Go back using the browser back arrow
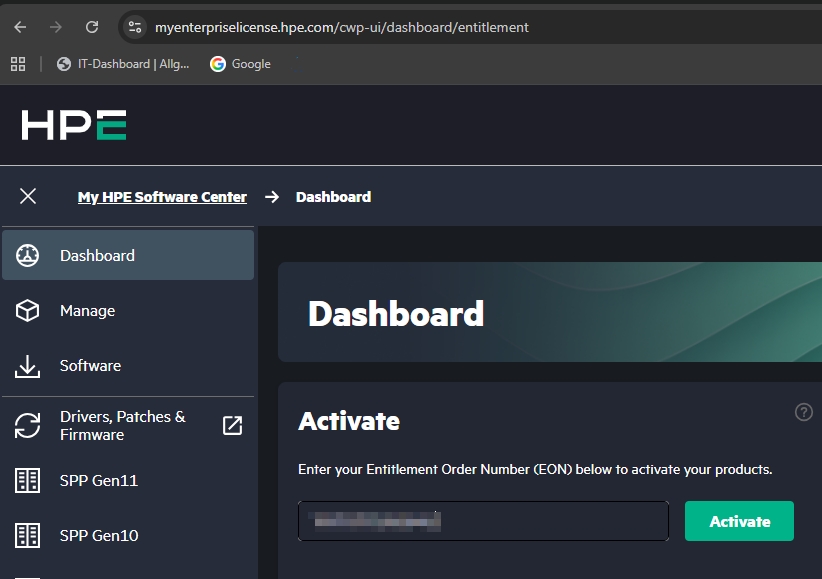This screenshot has width=822, height=579. (20, 27)
